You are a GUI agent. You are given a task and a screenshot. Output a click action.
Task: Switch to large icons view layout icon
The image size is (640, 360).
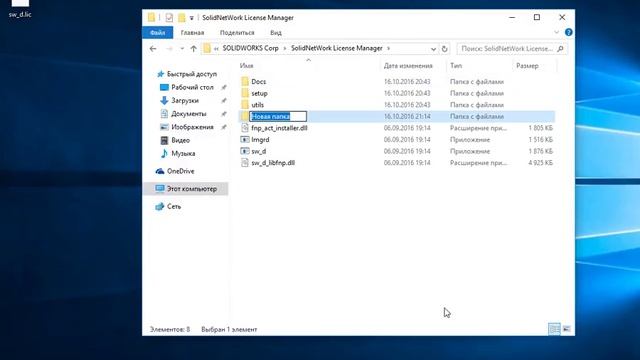(567, 329)
